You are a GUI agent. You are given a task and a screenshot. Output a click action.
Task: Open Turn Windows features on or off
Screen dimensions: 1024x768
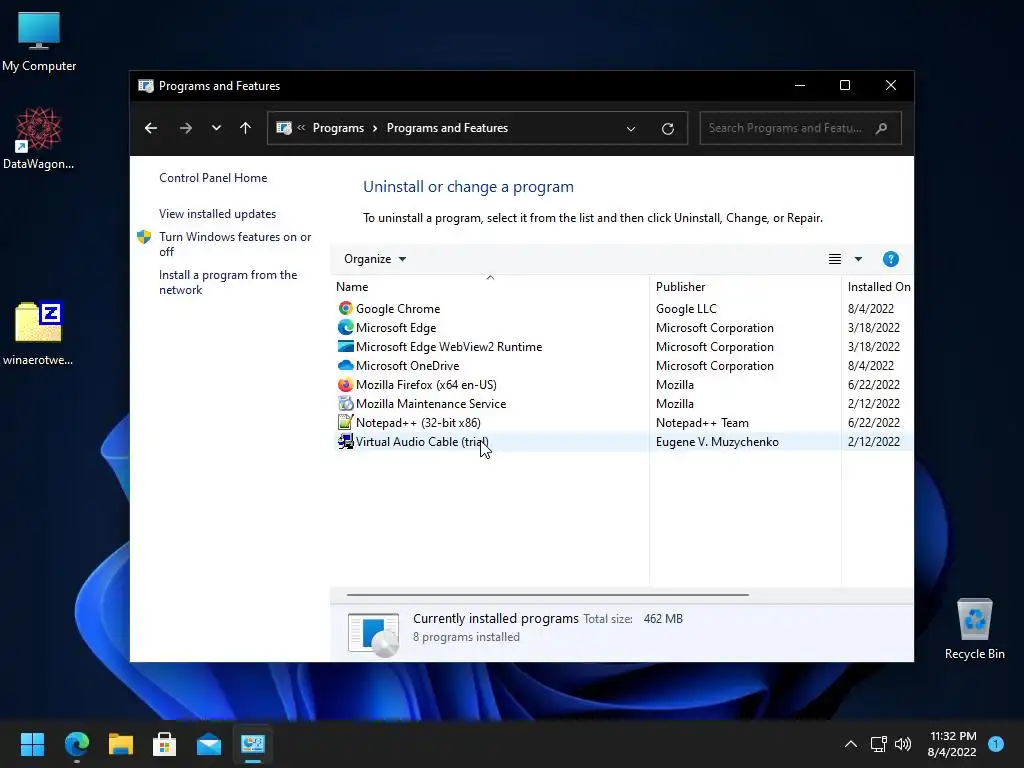coord(235,244)
